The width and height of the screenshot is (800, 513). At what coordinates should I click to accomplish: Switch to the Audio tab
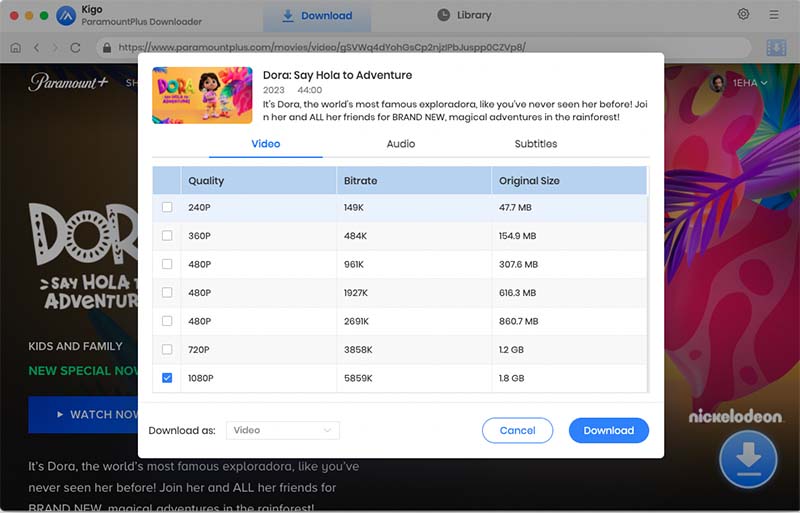pos(401,144)
